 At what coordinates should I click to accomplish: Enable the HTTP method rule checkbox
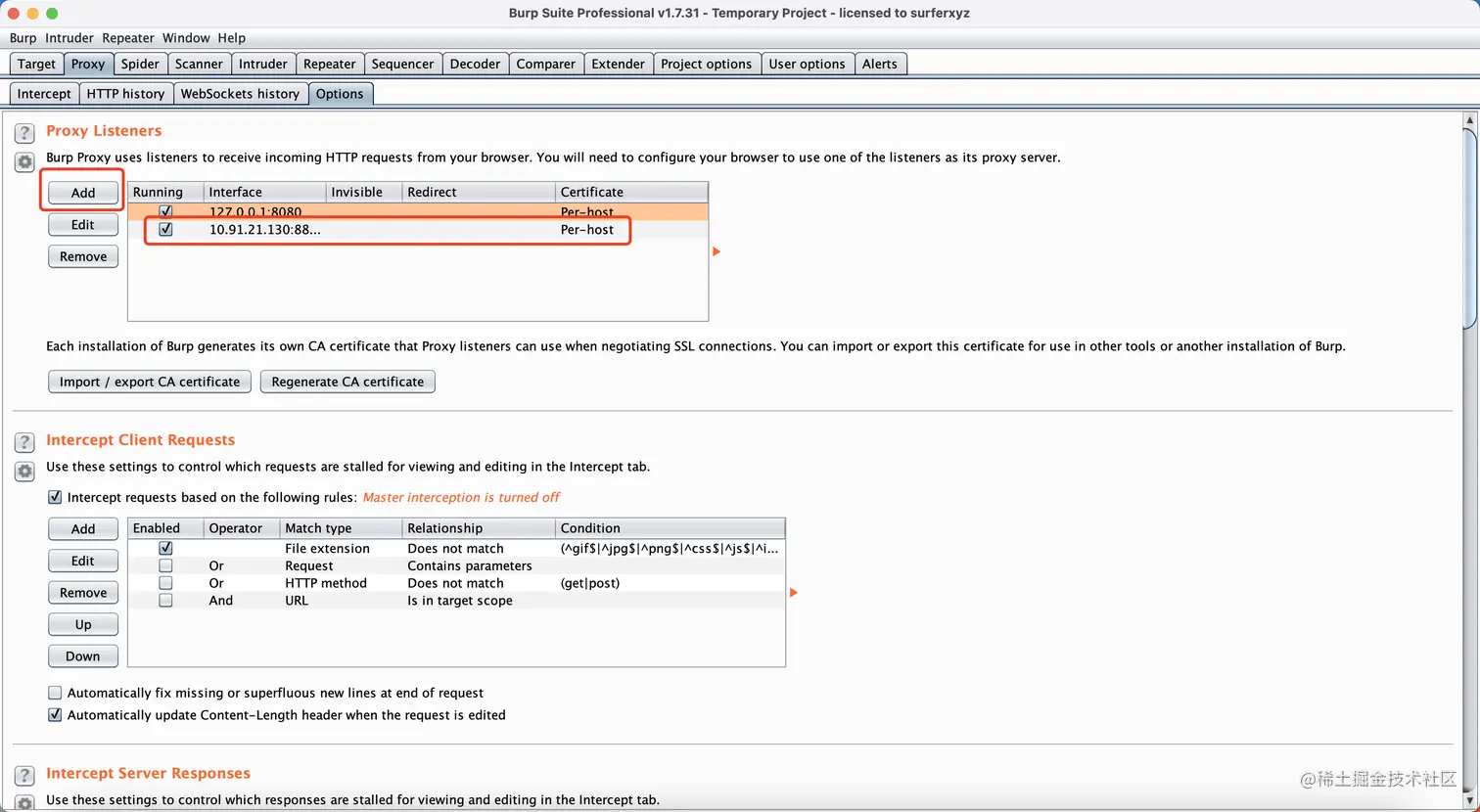click(x=165, y=583)
